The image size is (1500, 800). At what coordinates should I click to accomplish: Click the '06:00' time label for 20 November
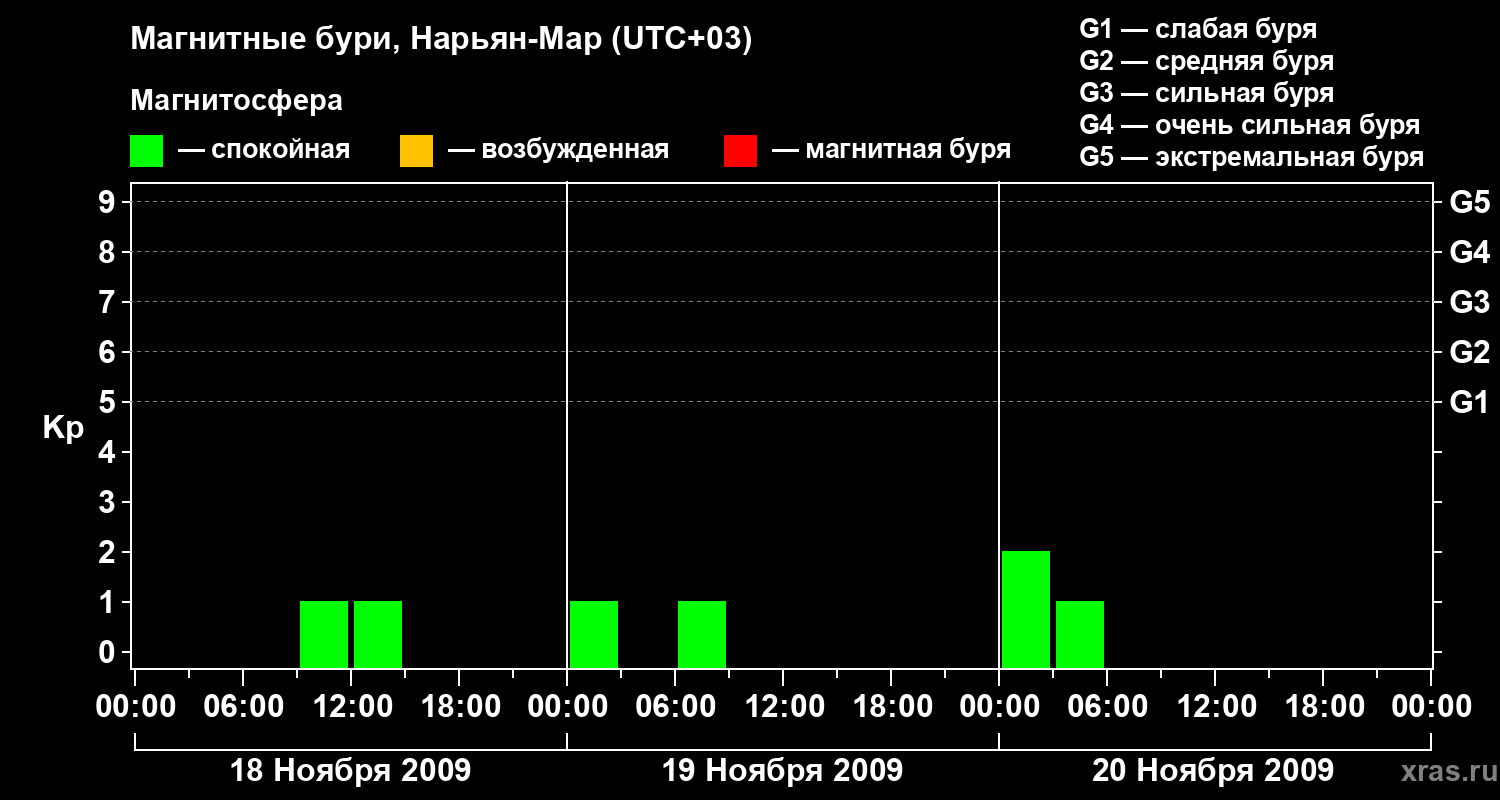(x=1107, y=706)
